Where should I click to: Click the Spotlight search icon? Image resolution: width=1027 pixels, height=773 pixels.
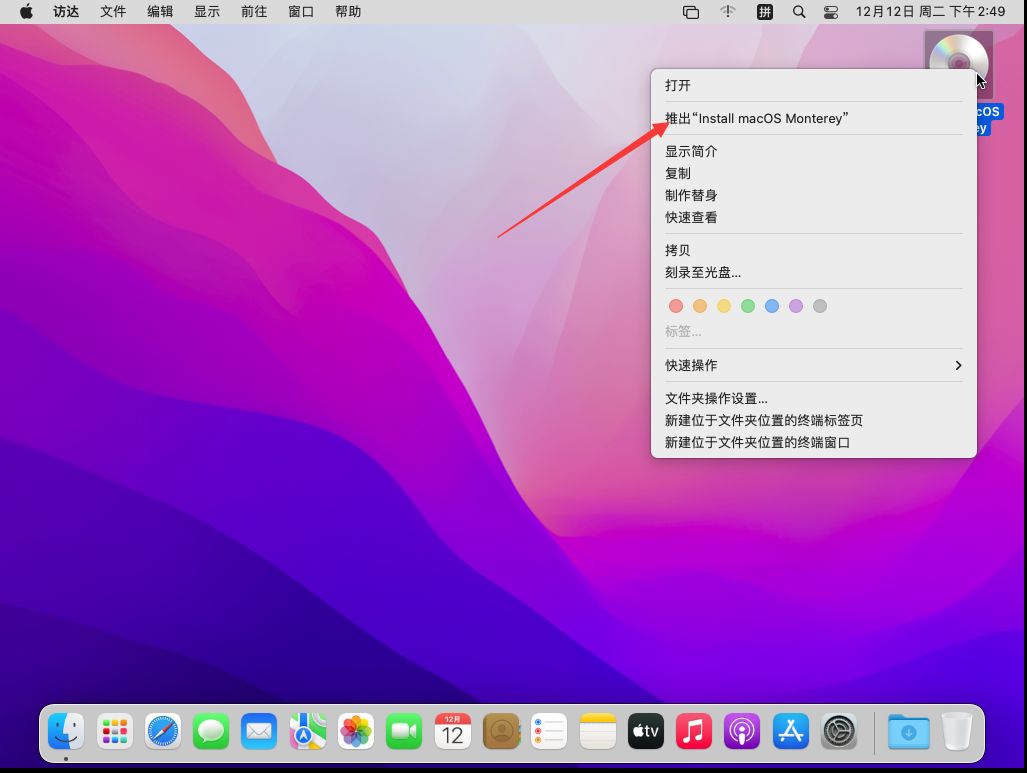pos(798,12)
